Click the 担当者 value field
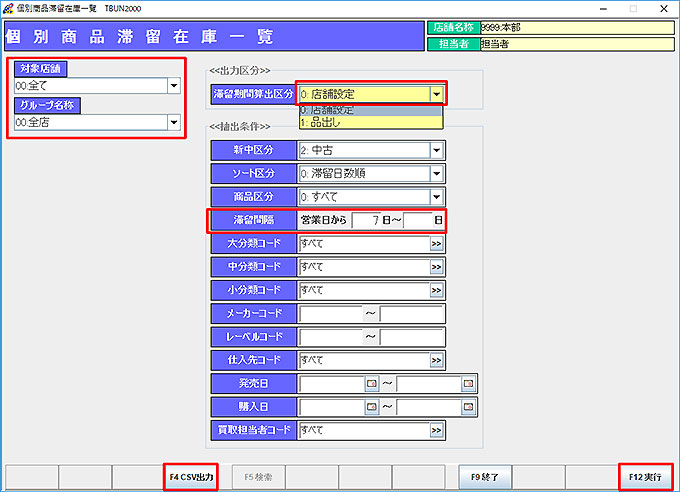The image size is (680, 492). [577, 44]
